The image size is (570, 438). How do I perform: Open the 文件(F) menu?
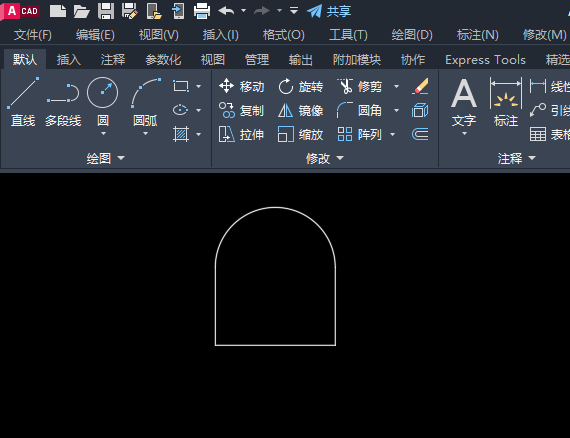point(33,35)
